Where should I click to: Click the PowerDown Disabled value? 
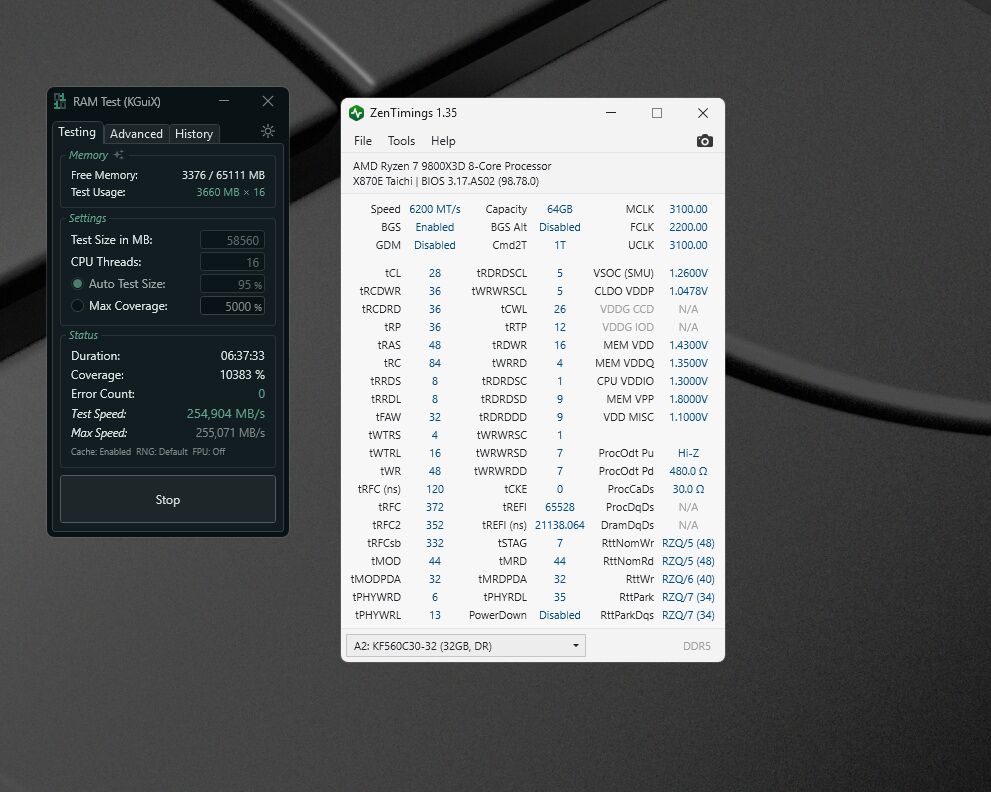click(560, 615)
